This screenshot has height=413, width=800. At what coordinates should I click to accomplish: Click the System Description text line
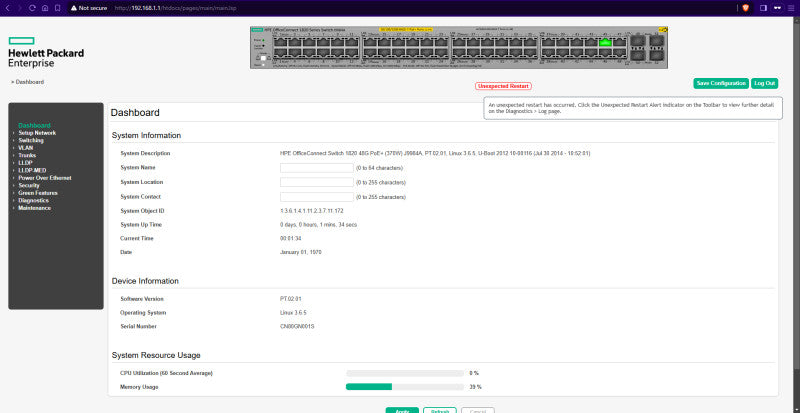pyautogui.click(x=435, y=153)
